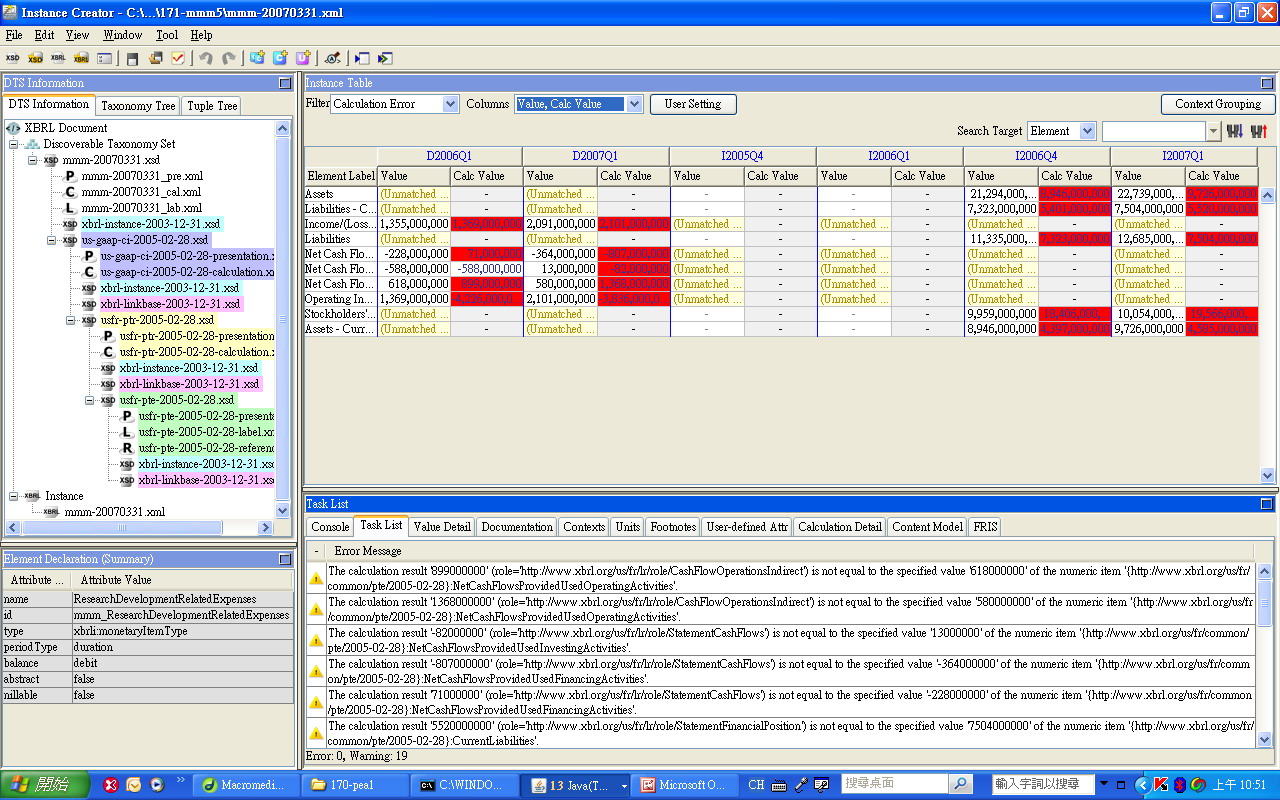1280x800 pixels.
Task: Maximize the Task List panel
Action: [1268, 504]
